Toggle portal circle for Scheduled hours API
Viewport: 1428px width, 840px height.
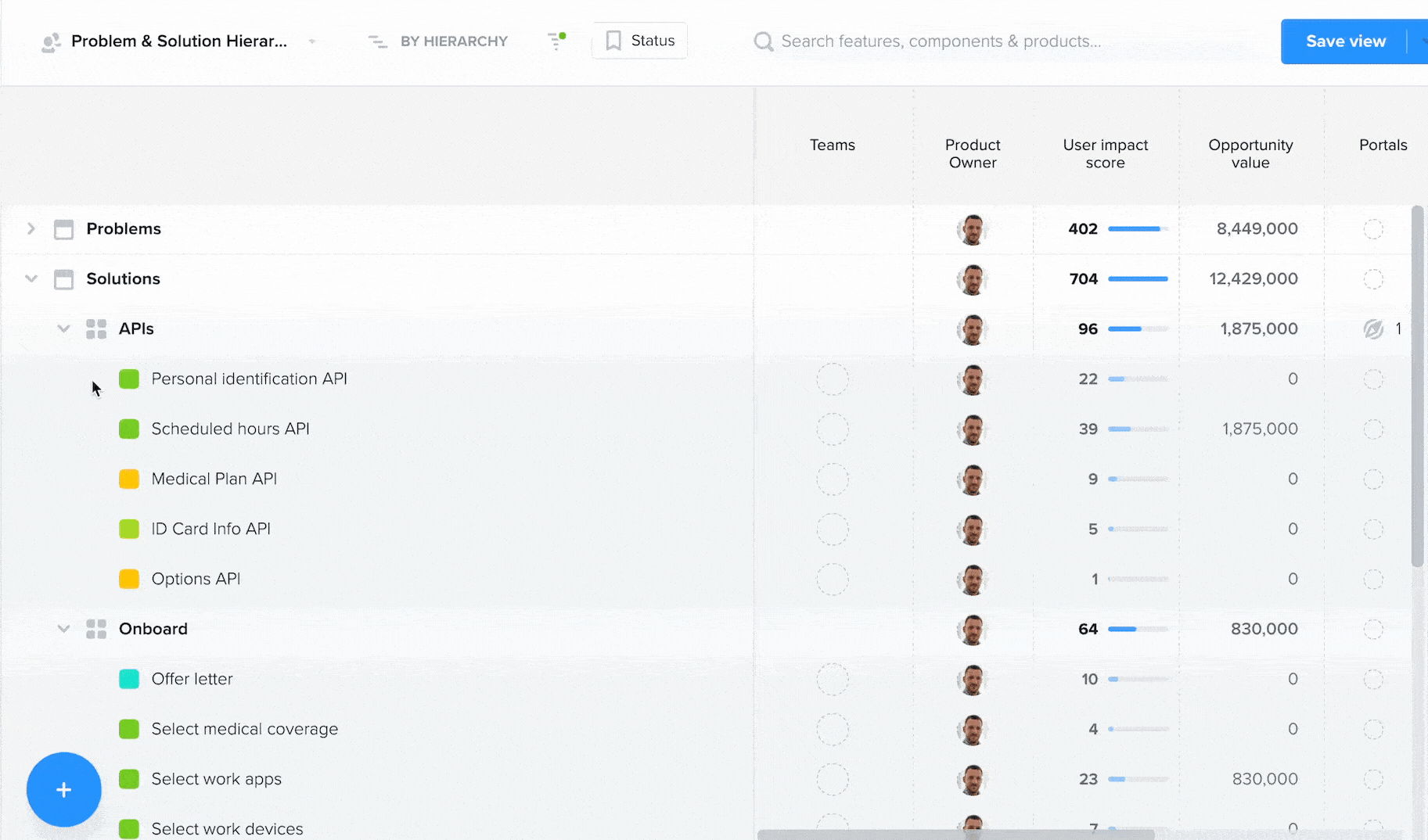click(x=1373, y=429)
